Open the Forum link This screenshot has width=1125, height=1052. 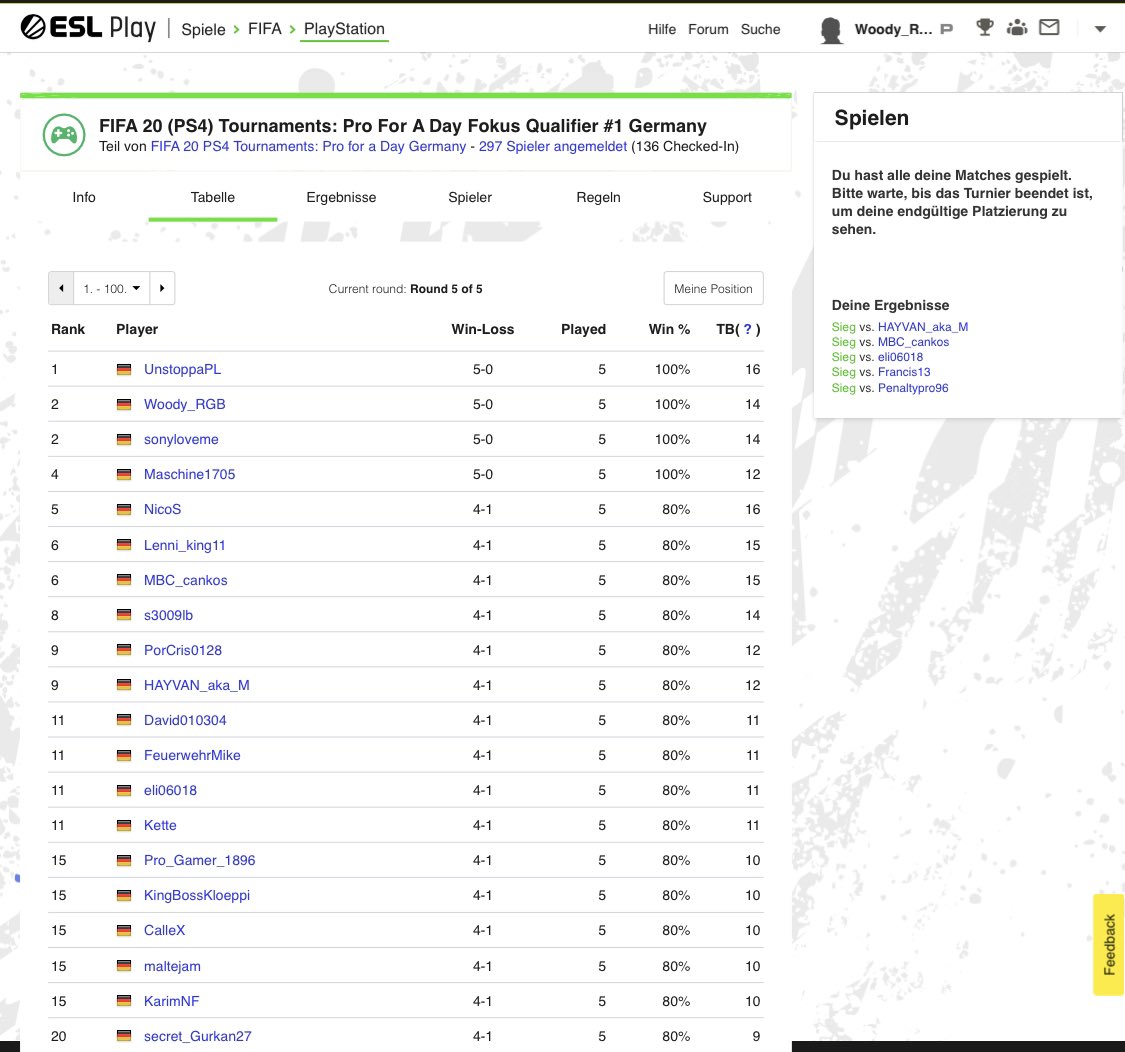click(x=708, y=29)
